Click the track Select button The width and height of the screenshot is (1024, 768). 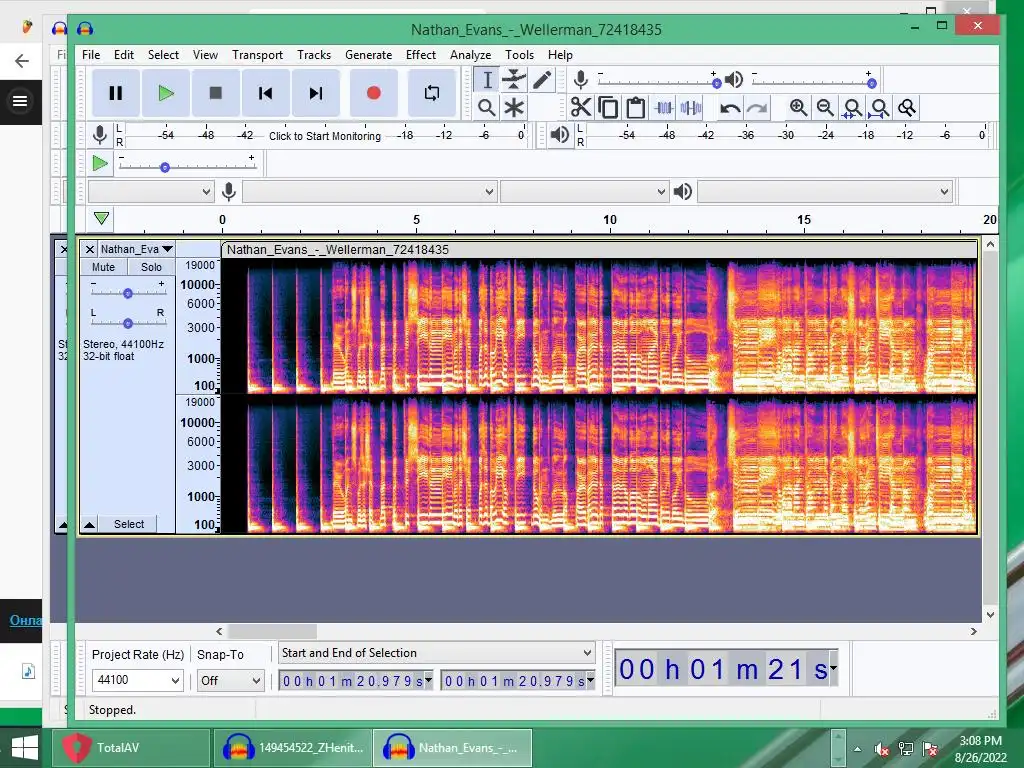click(x=129, y=524)
